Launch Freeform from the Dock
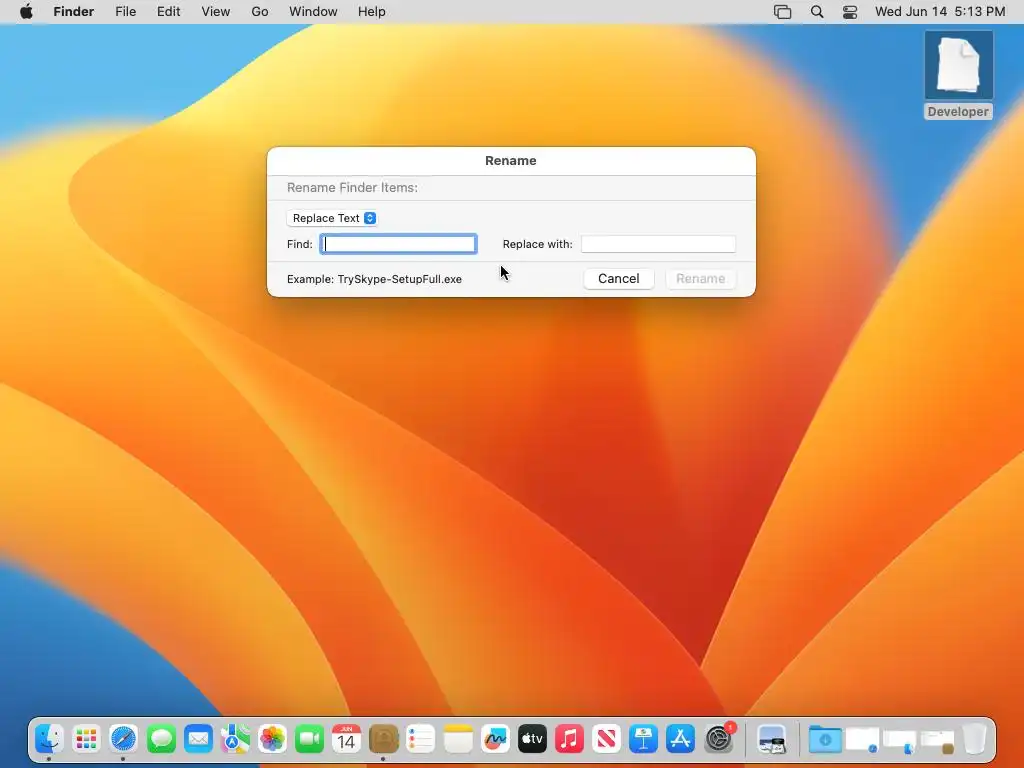The height and width of the screenshot is (768, 1024). pyautogui.click(x=495, y=739)
